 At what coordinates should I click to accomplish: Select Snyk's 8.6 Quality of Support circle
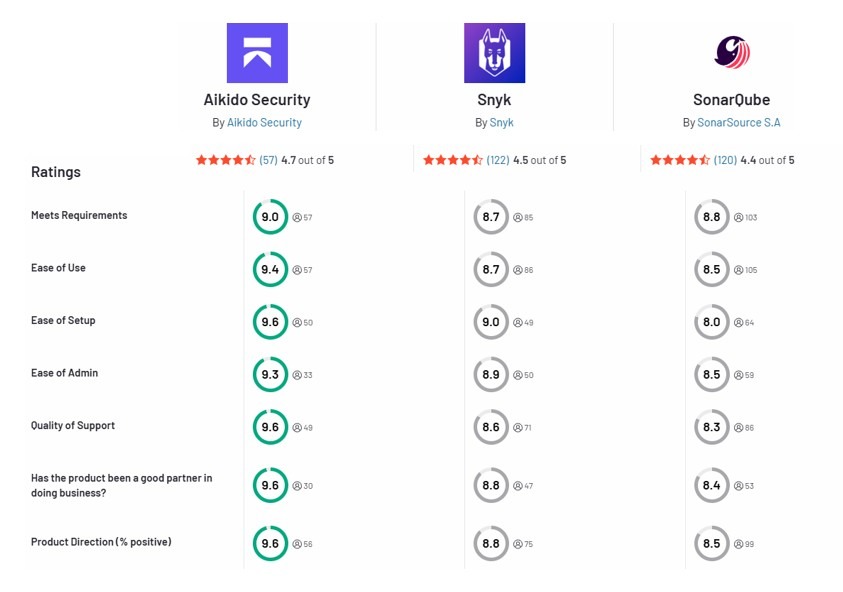coord(491,427)
